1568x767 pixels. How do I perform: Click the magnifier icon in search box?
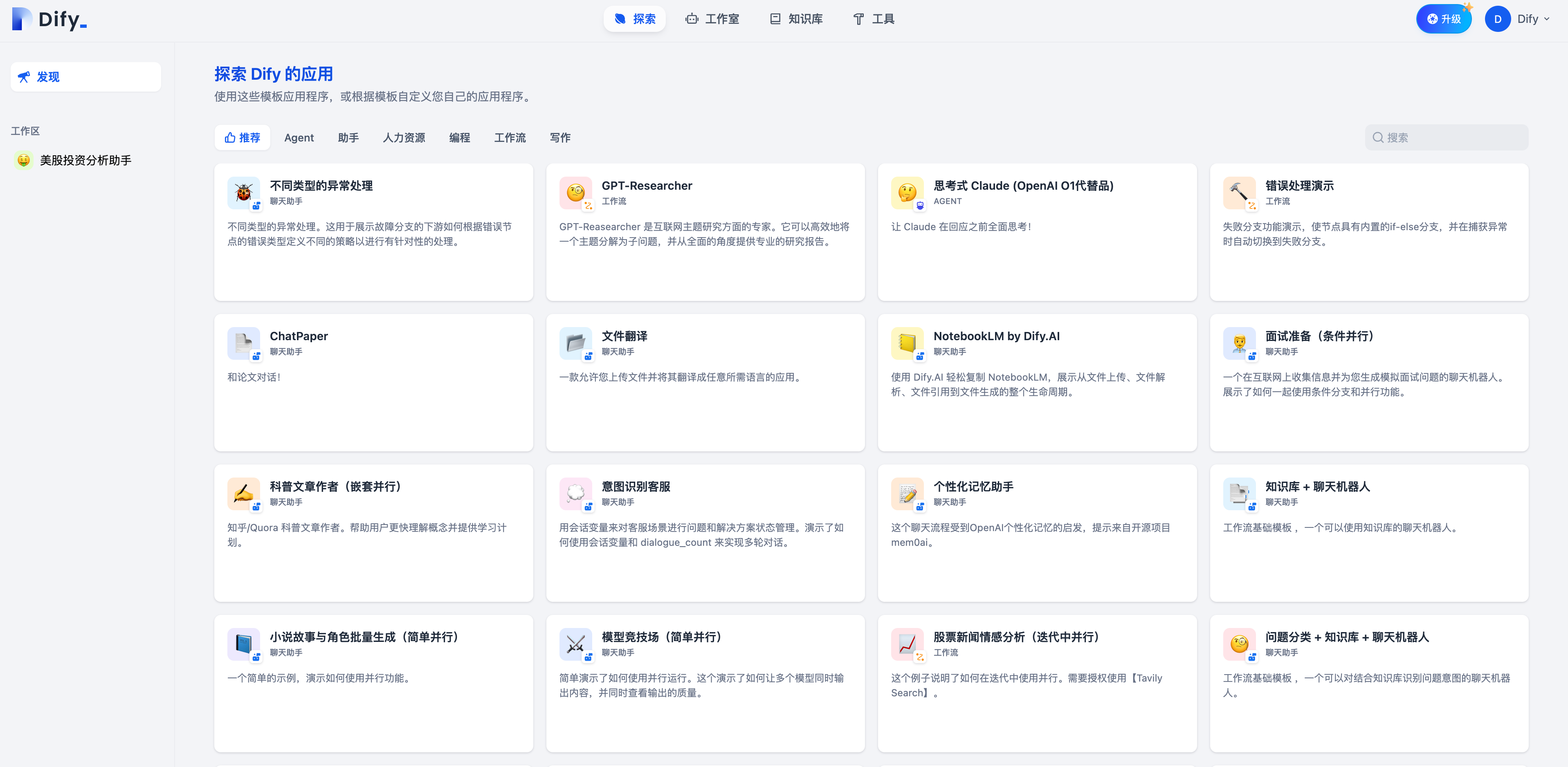[1378, 137]
